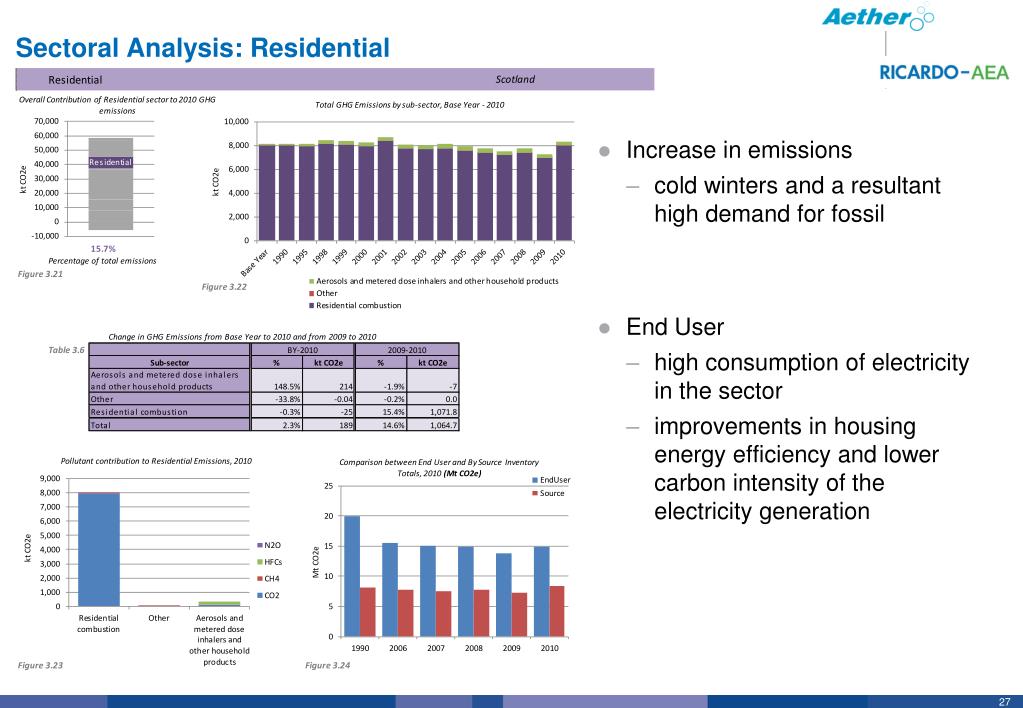Click the 'Increase in emissions' bullet
Image resolution: width=1023 pixels, height=708 pixels.
pos(739,150)
